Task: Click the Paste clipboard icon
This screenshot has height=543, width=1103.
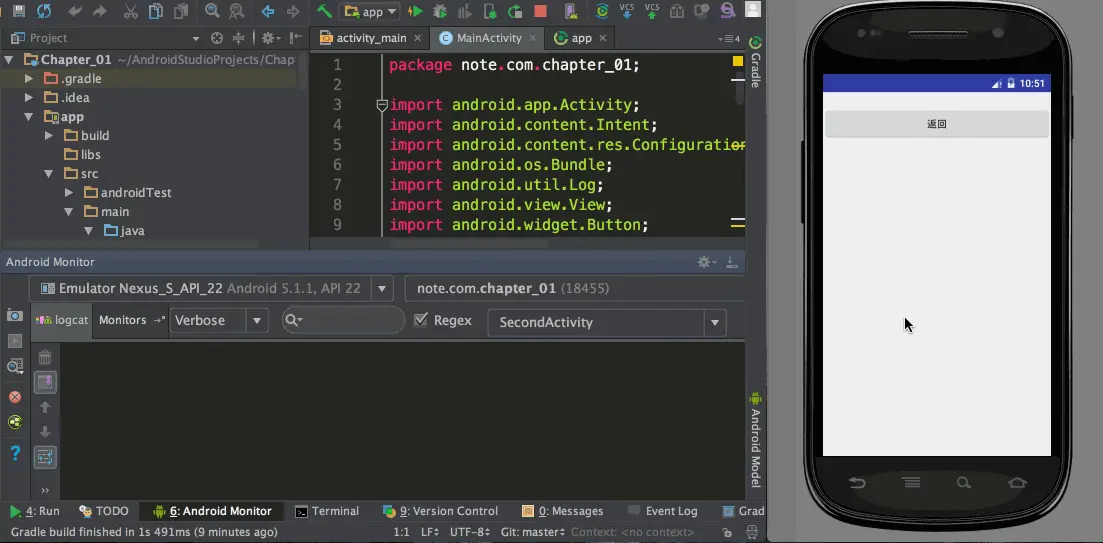Action: click(x=181, y=11)
